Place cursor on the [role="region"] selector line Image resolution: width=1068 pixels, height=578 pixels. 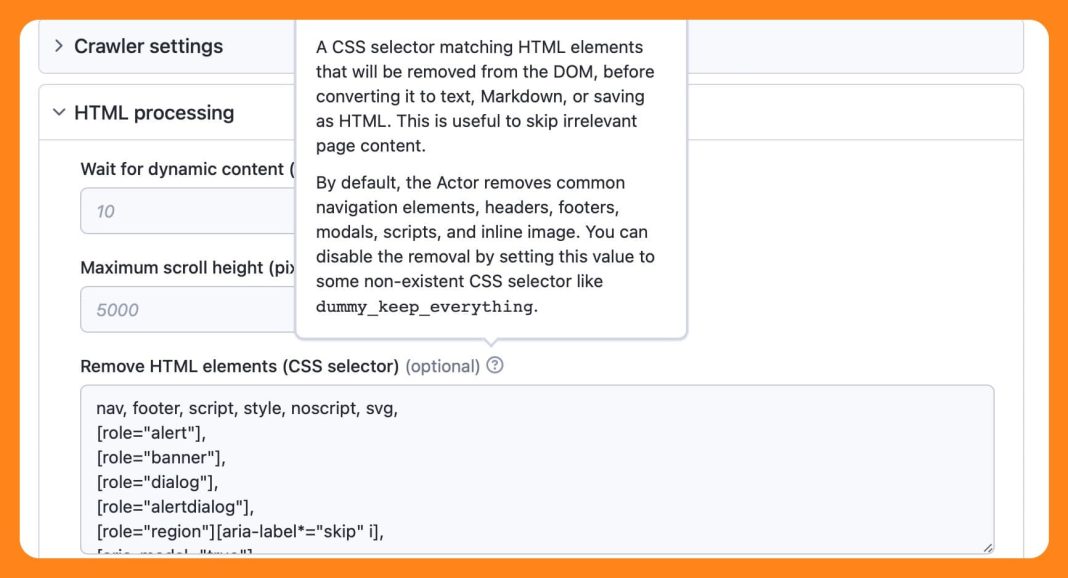(240, 531)
